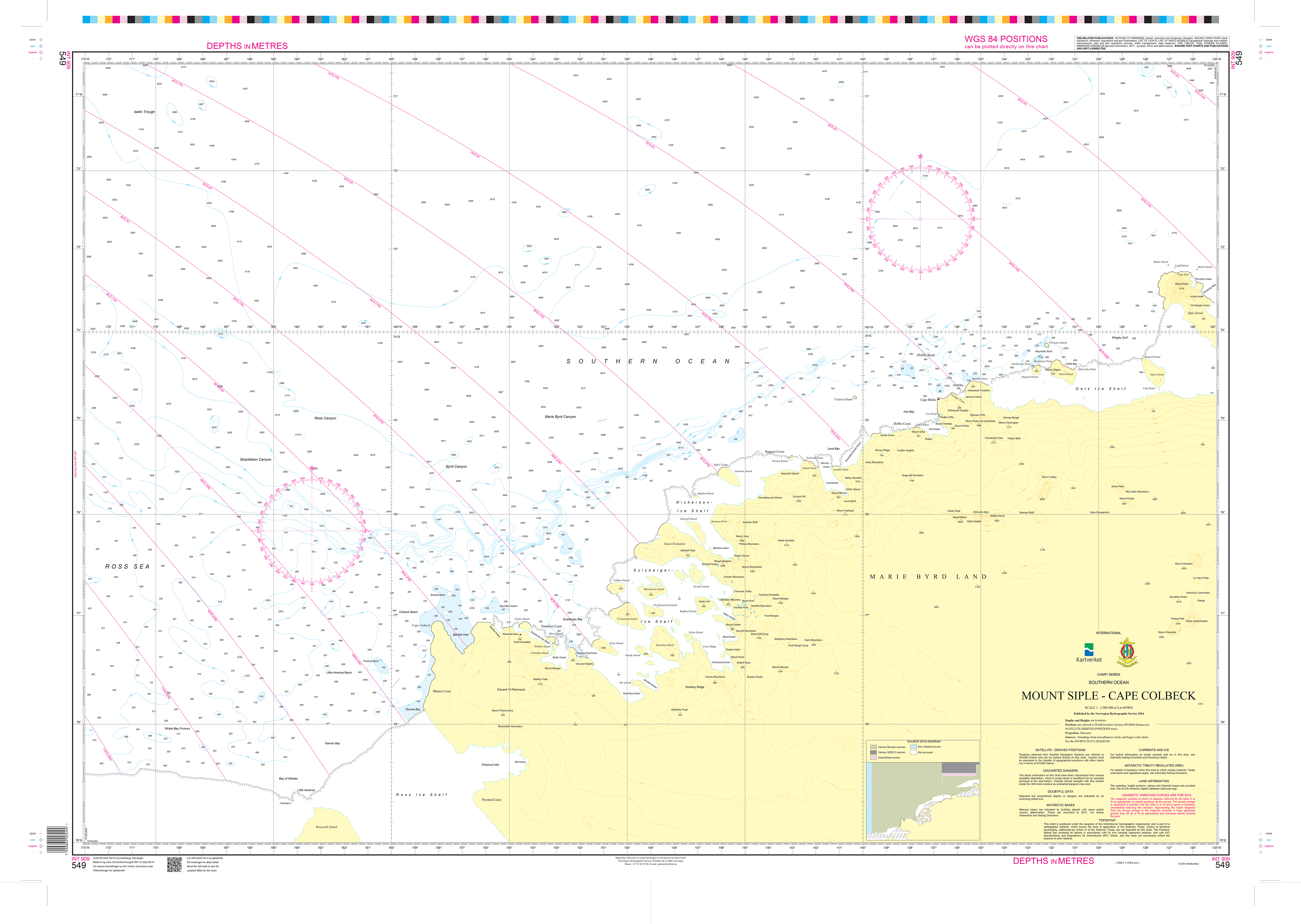The height and width of the screenshot is (924, 1301).
Task: Click the New Zealand source blue swatch
Action: (x=914, y=746)
